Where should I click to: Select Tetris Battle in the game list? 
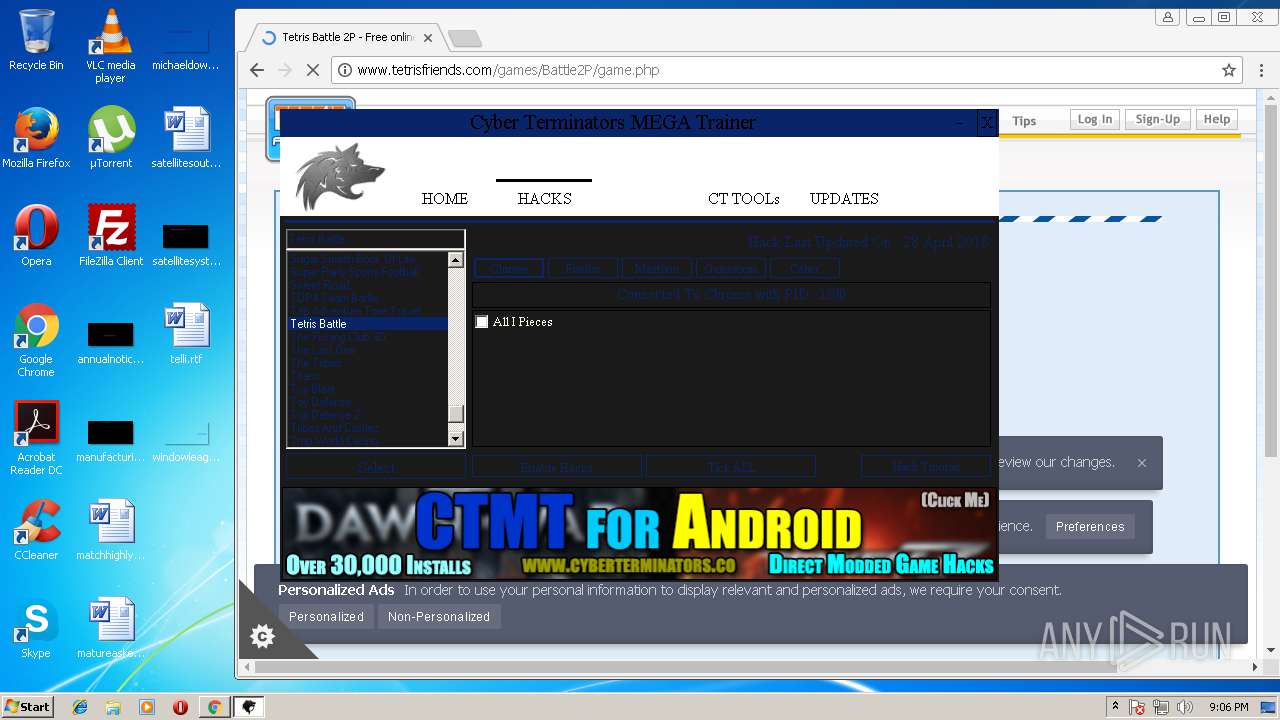[x=367, y=324]
